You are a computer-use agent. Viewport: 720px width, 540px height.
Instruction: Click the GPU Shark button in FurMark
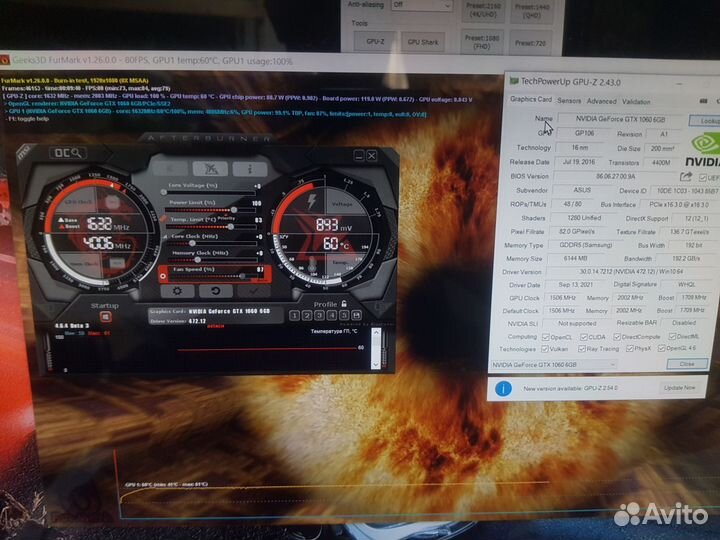pos(423,42)
